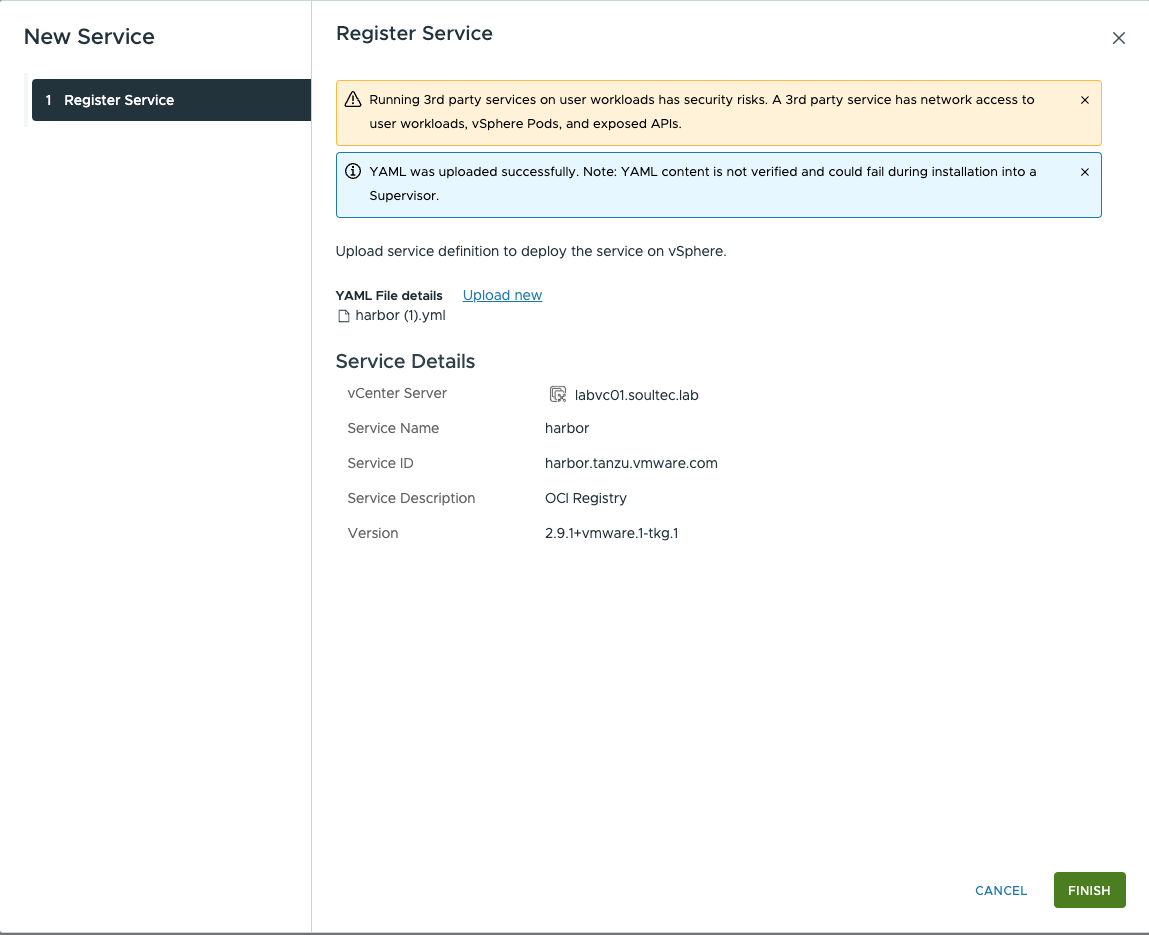Click the info circle icon
This screenshot has width=1149, height=935.
coord(352,171)
